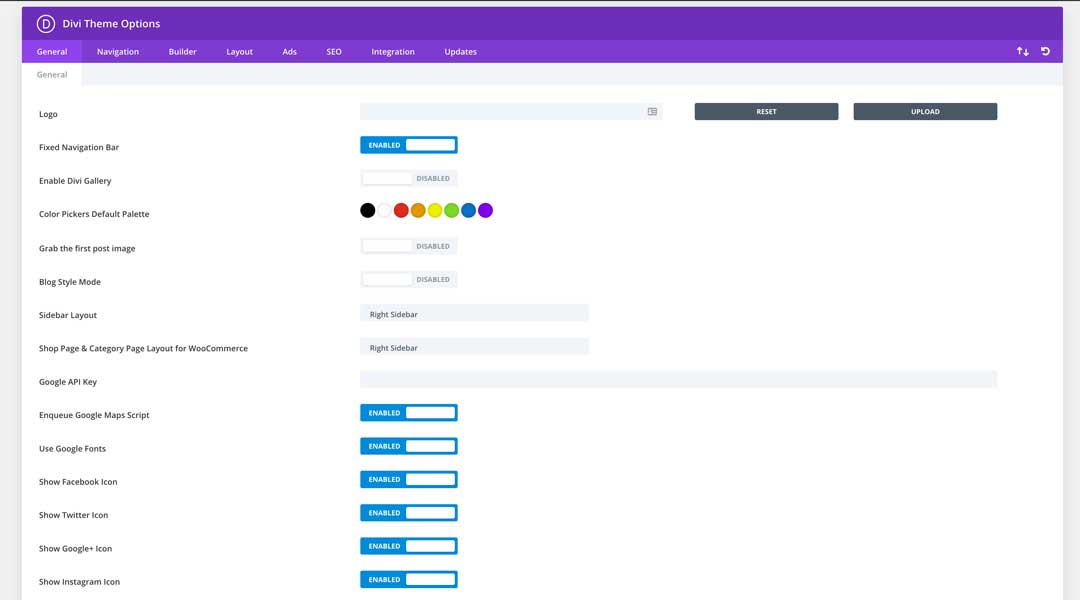Disable the Fixed Navigation Bar toggle
The image size is (1080, 600).
click(x=408, y=145)
